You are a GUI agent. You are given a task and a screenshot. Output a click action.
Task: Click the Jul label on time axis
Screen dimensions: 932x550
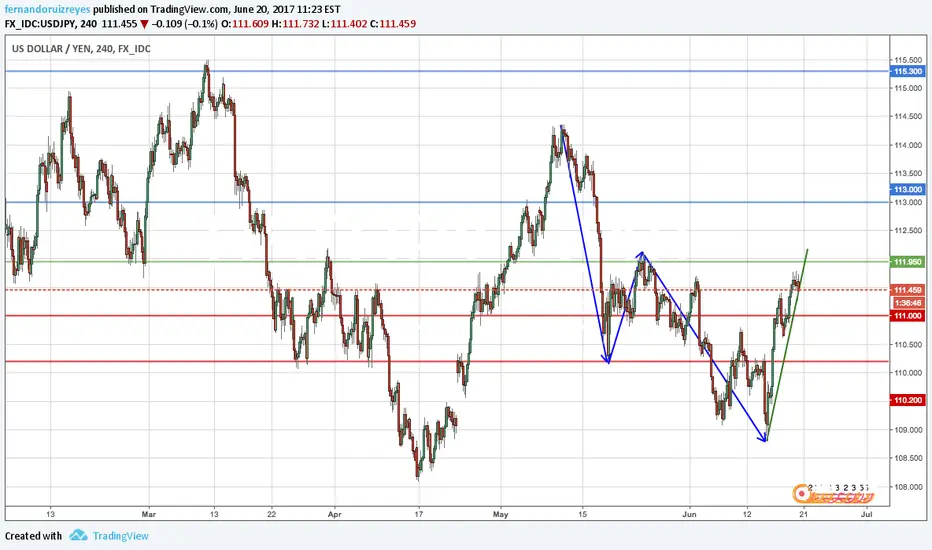[x=867, y=514]
